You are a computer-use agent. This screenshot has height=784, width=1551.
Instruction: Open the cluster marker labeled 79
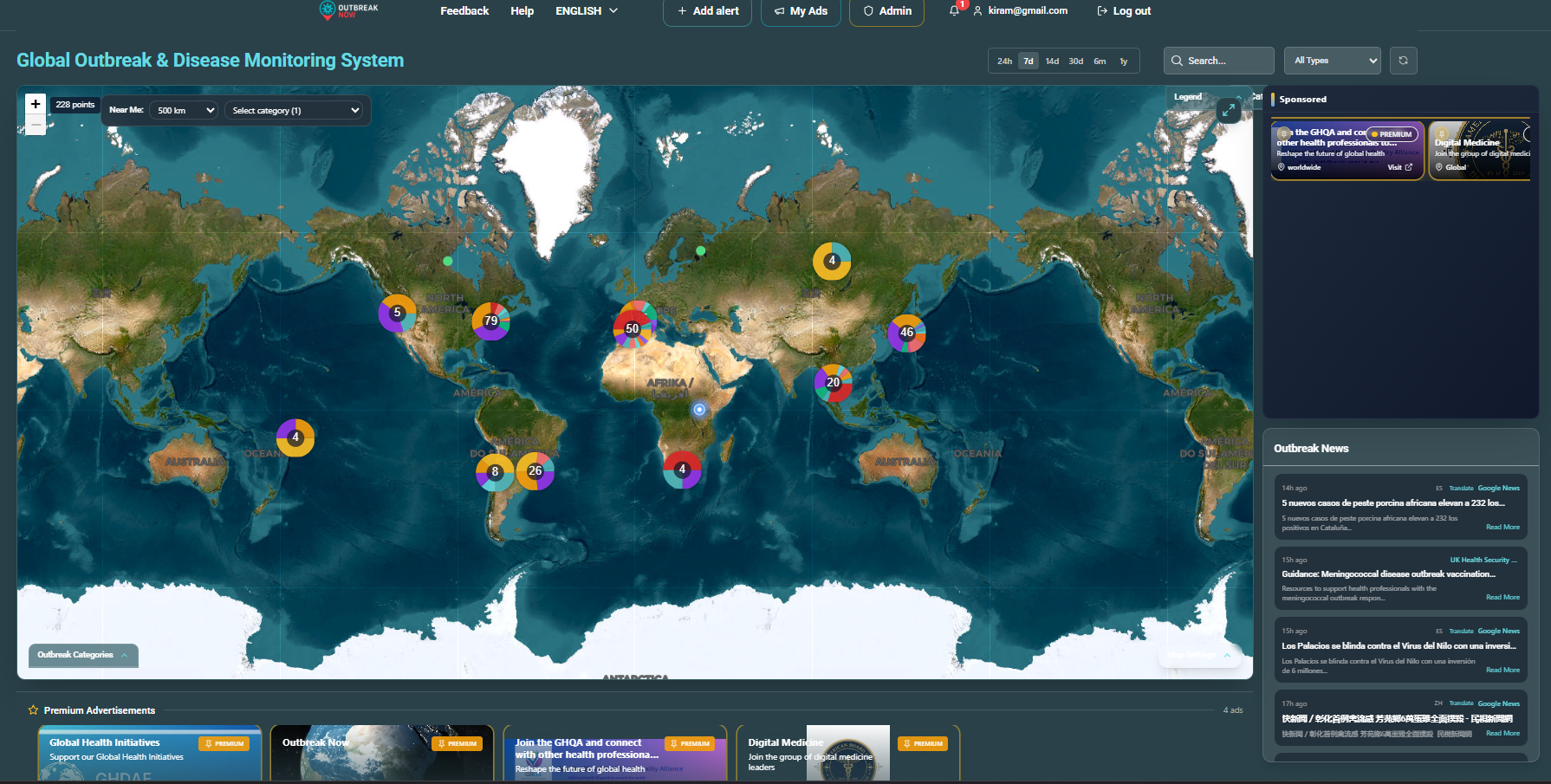point(490,321)
